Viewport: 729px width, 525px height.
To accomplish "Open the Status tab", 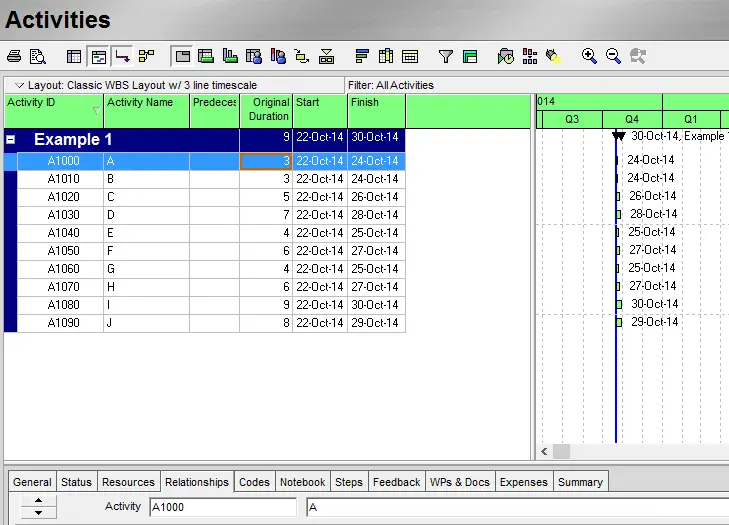I will click(76, 482).
